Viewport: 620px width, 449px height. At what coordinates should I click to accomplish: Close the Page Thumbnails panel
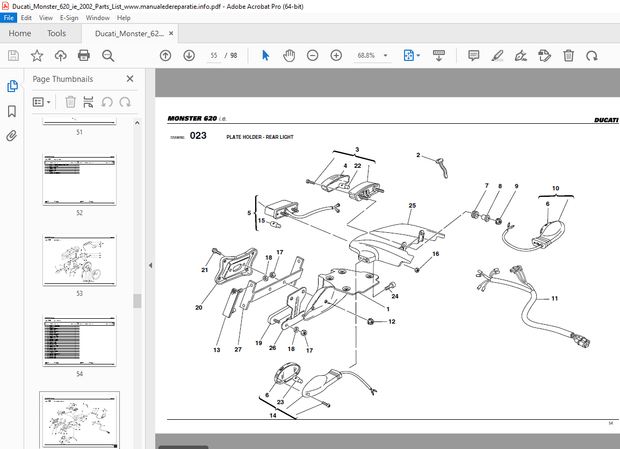[x=130, y=79]
